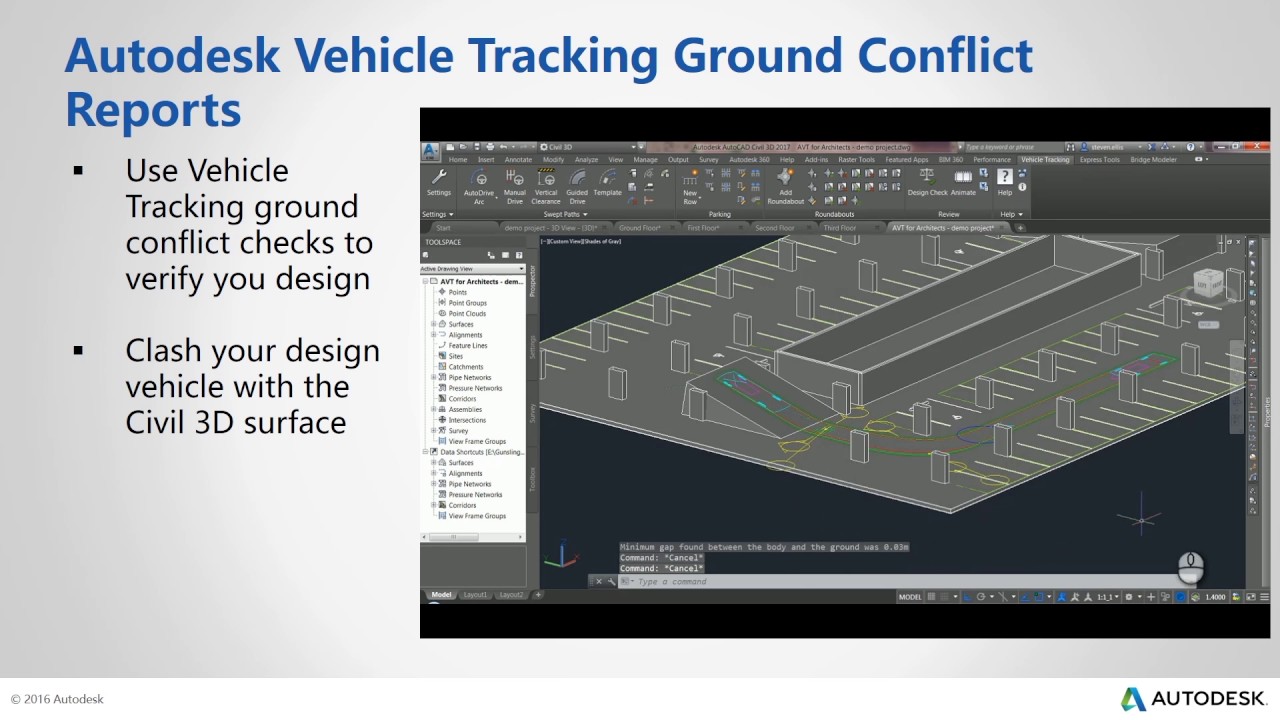Image resolution: width=1280 pixels, height=720 pixels.
Task: Click the AutoCAD application menu logo
Action: 430,152
